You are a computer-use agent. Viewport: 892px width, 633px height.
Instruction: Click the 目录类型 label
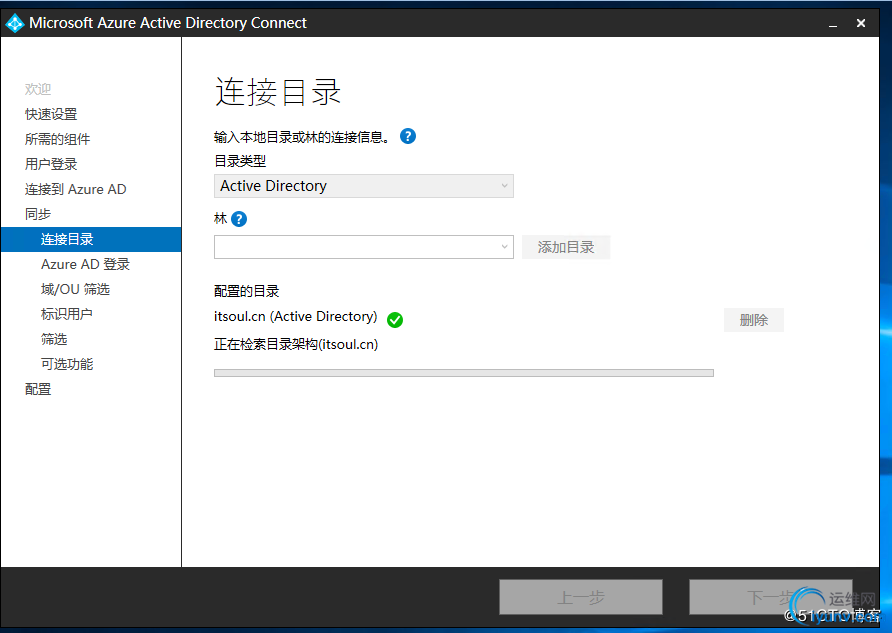tap(240, 162)
